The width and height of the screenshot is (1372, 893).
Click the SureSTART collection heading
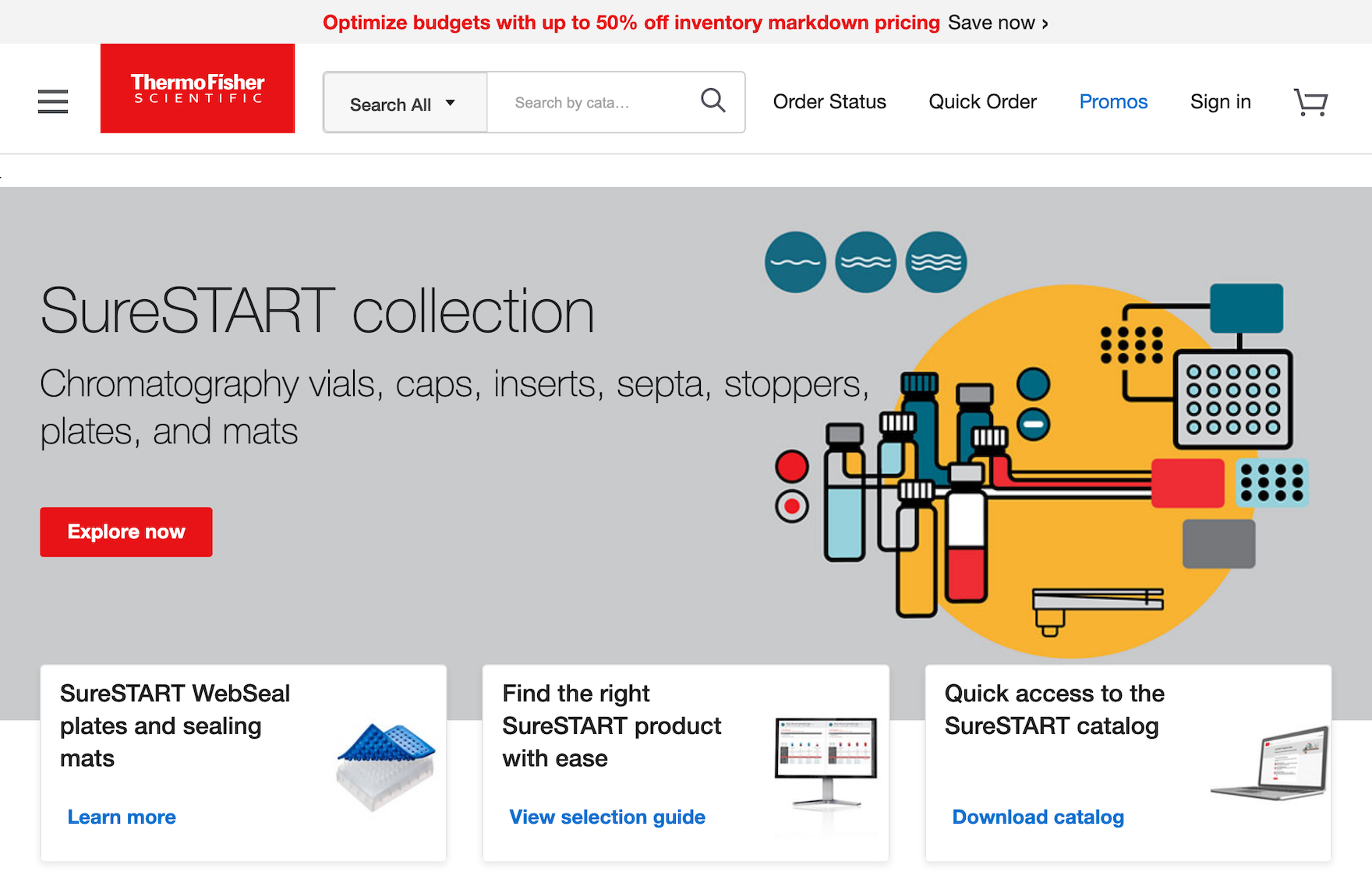click(317, 311)
